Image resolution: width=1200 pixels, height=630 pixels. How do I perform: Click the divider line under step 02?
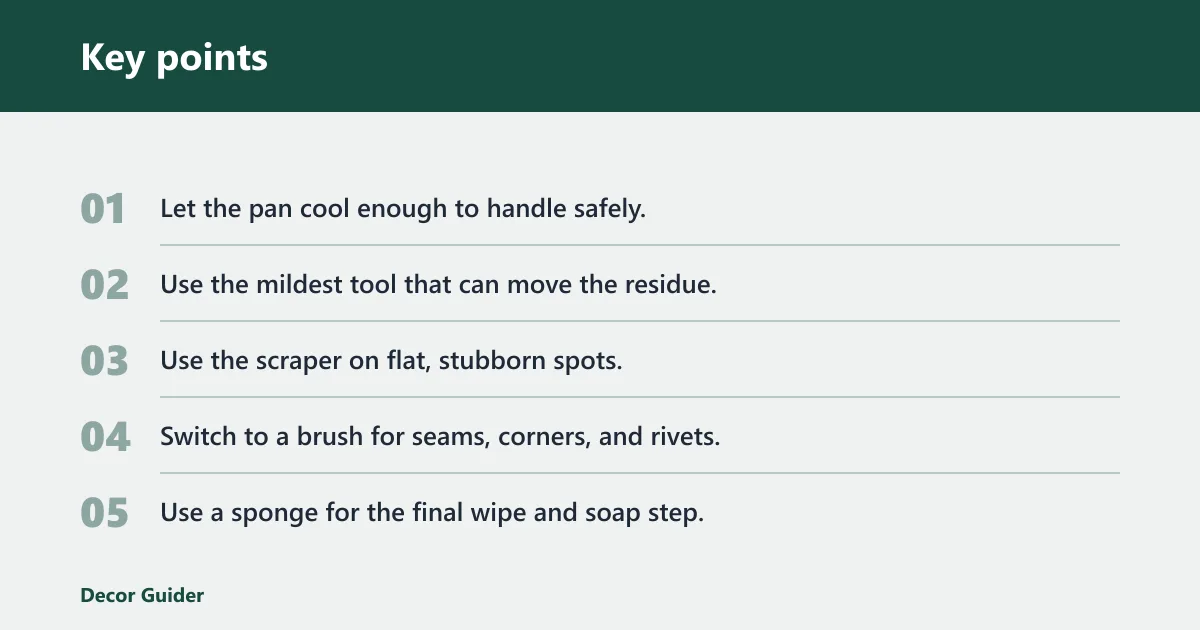tap(640, 321)
